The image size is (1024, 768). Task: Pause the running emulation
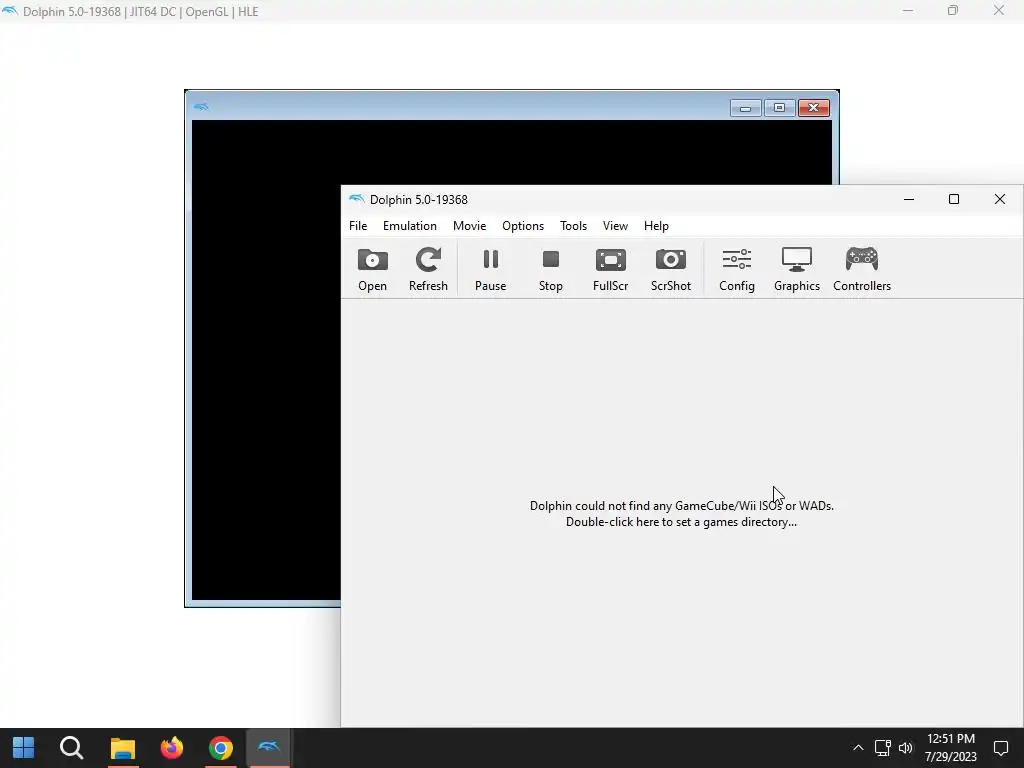click(x=490, y=269)
